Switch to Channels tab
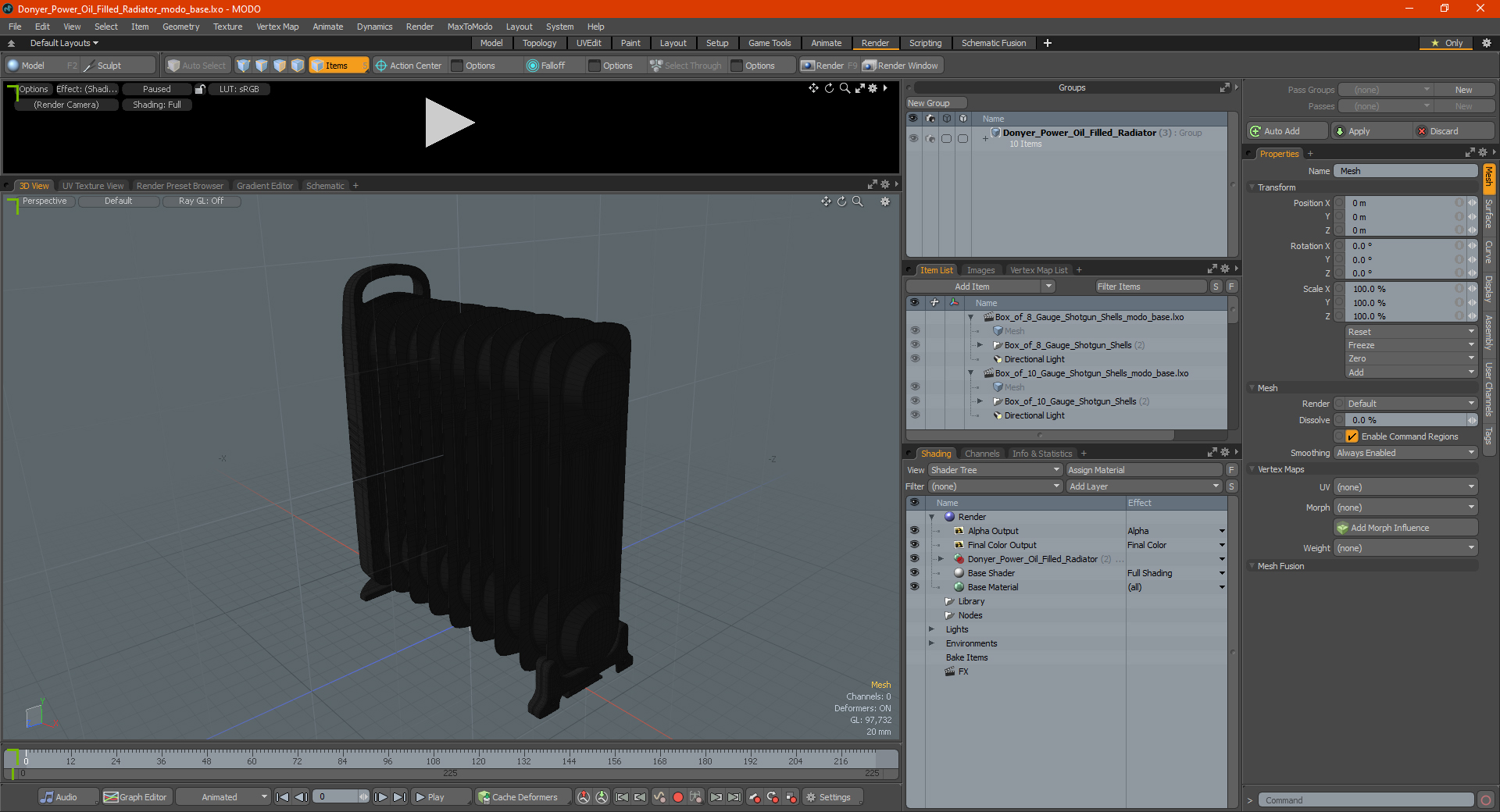This screenshot has width=1500, height=812. pos(982,454)
